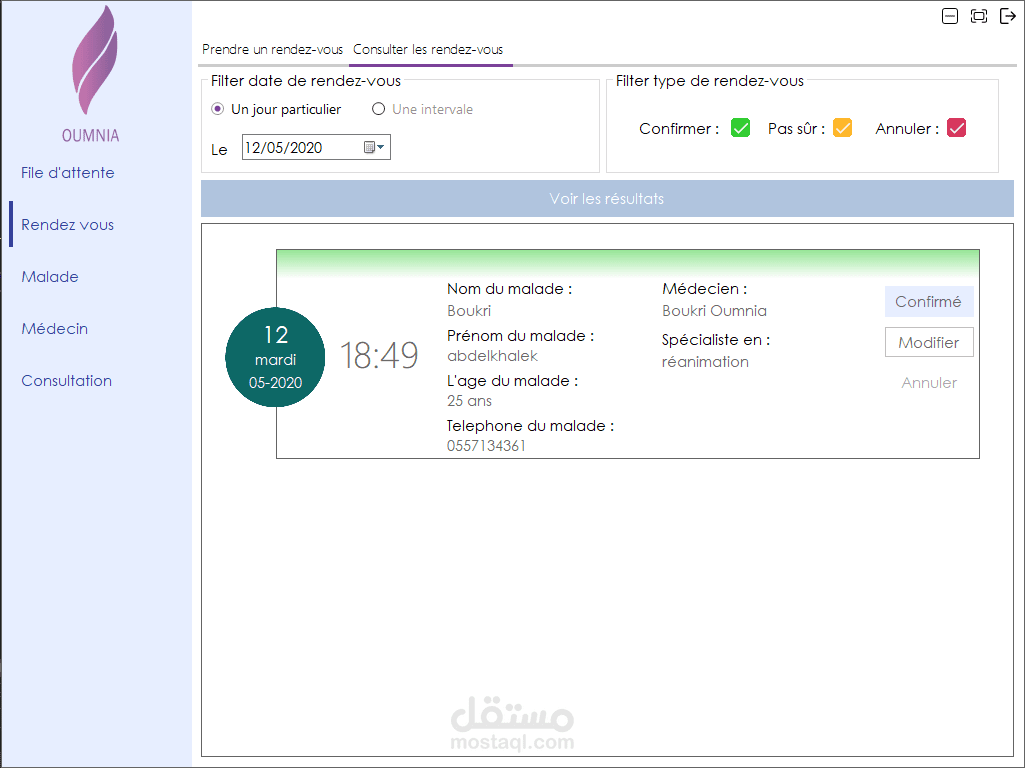Click the date field showing 12/05/2020
This screenshot has width=1025, height=768.
(x=316, y=148)
